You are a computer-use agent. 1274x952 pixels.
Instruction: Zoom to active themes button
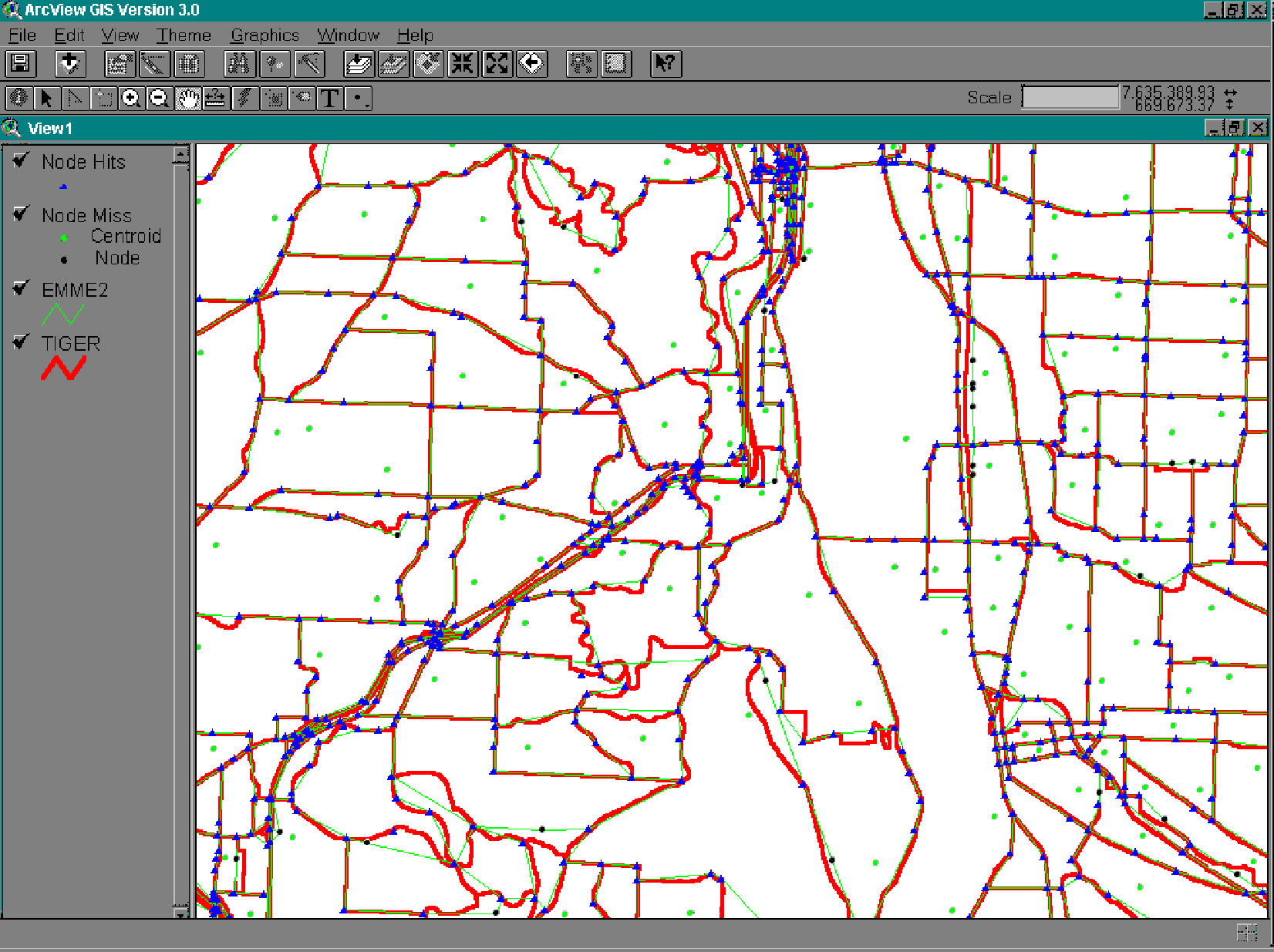point(393,63)
